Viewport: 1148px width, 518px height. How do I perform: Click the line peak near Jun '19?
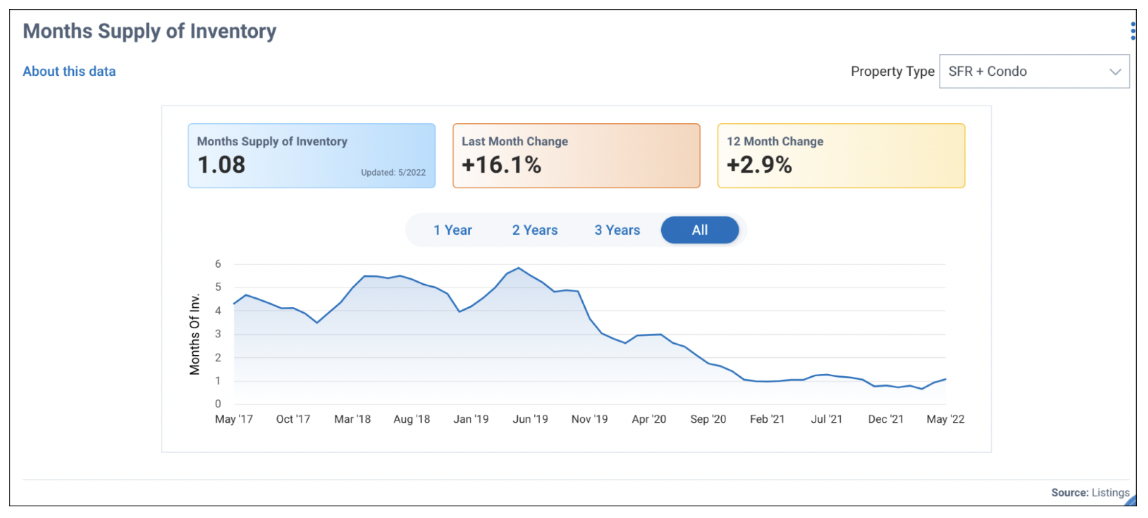tap(519, 268)
